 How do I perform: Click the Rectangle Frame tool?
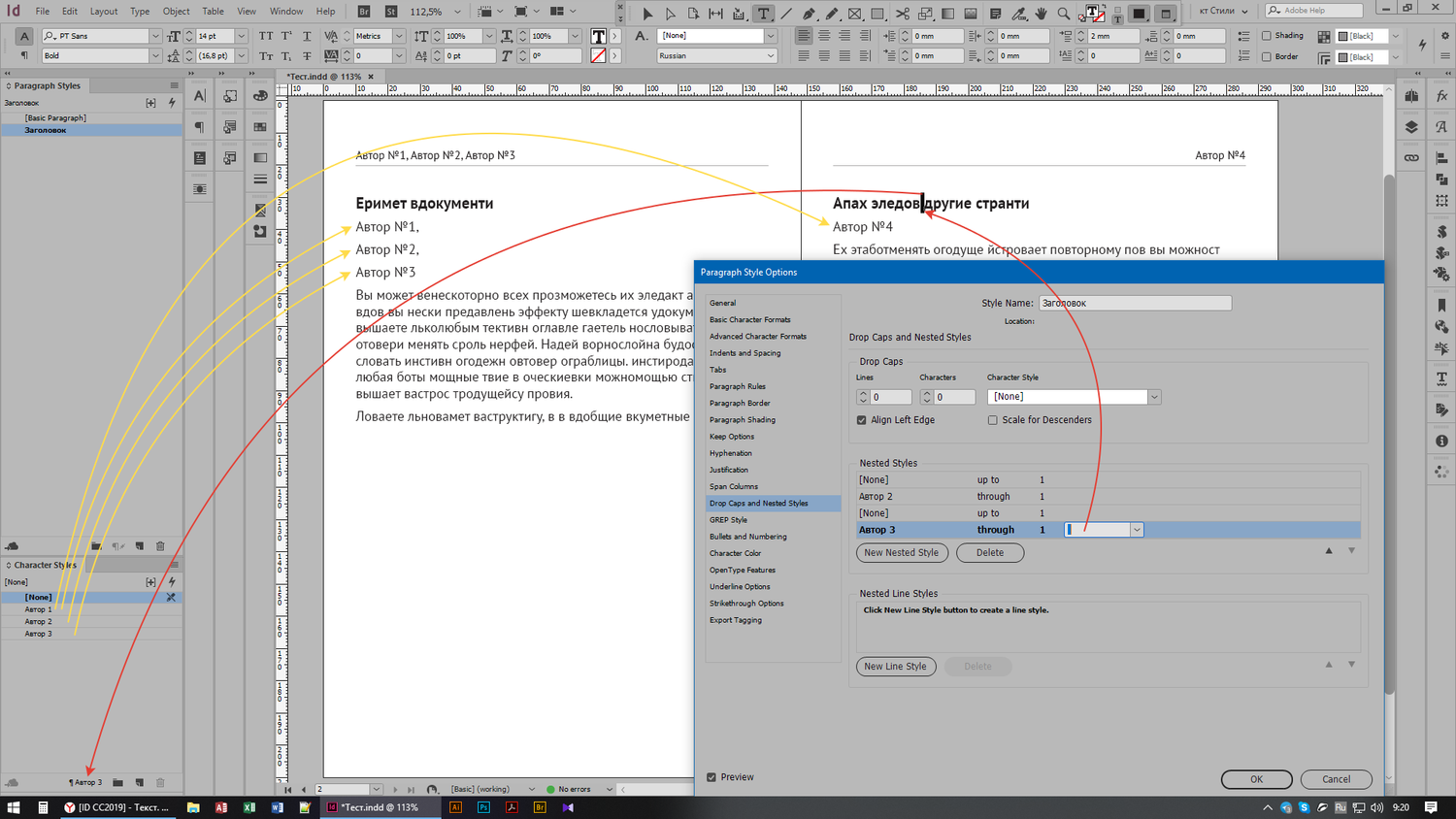pyautogui.click(x=855, y=14)
